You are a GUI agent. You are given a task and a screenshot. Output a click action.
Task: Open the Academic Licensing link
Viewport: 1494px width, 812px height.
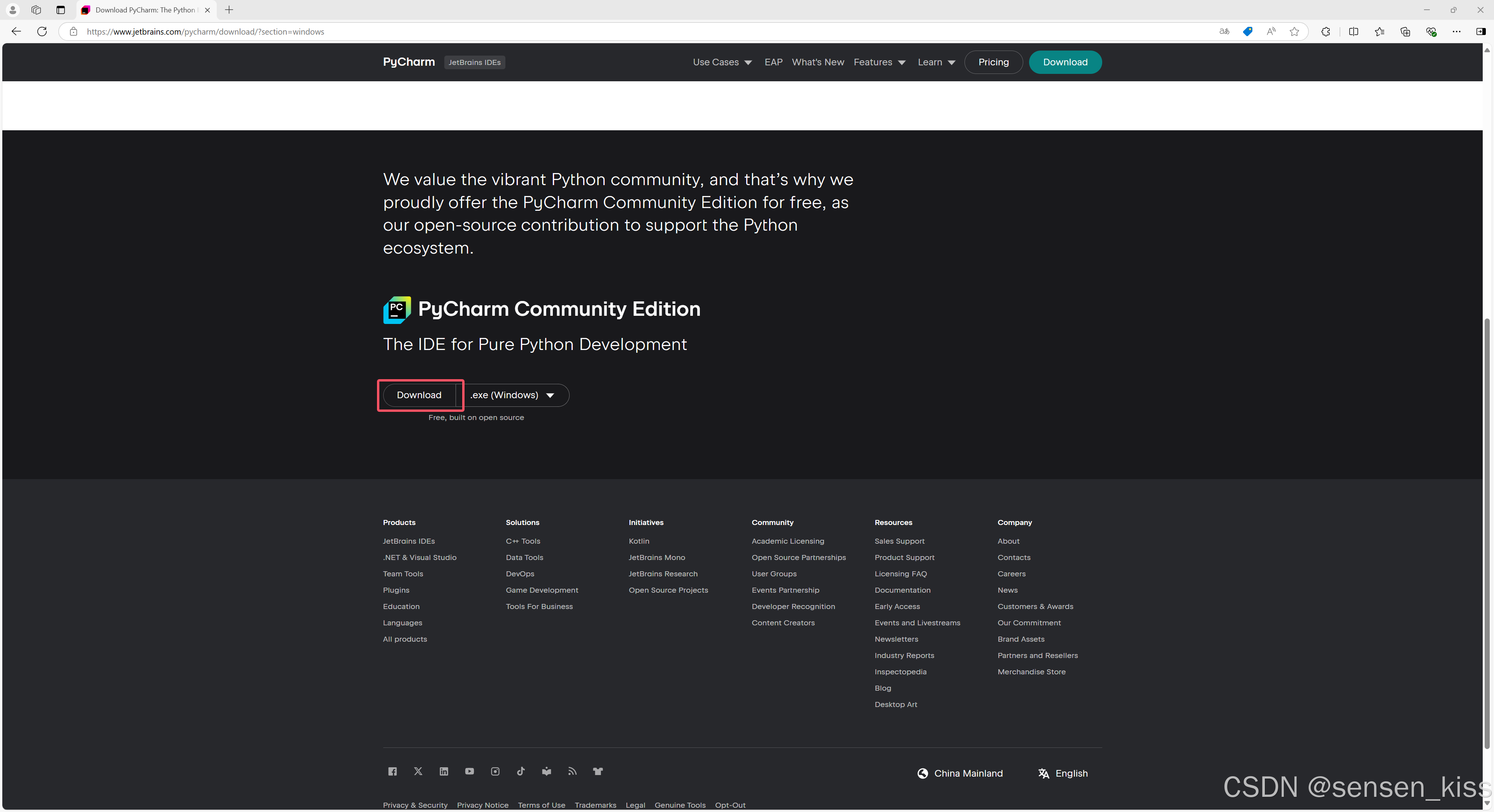787,541
